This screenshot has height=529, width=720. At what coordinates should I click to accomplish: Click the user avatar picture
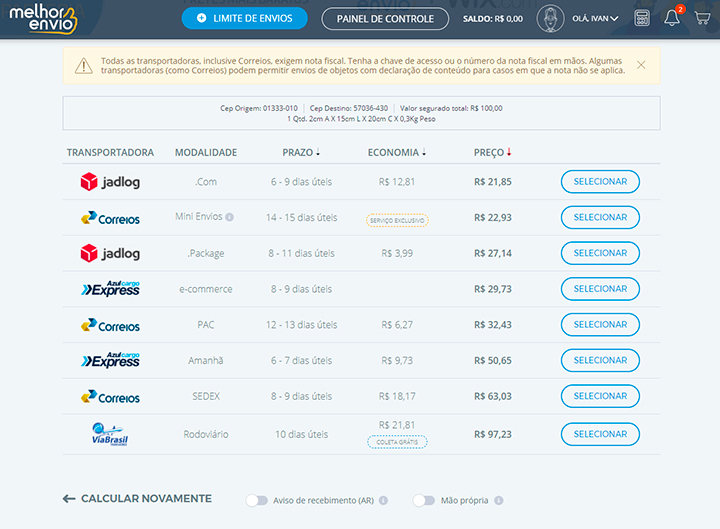pos(551,18)
